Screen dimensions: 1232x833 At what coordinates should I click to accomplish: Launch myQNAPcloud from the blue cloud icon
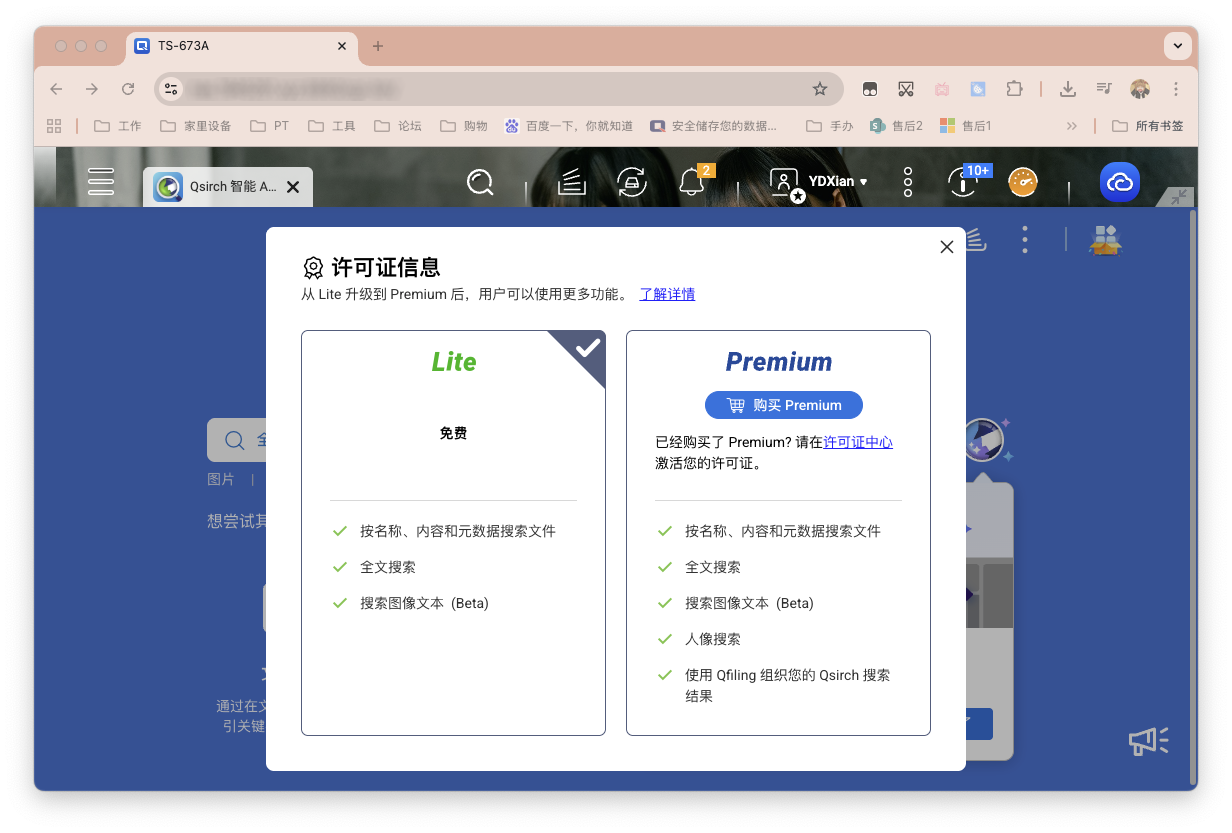coord(1119,182)
